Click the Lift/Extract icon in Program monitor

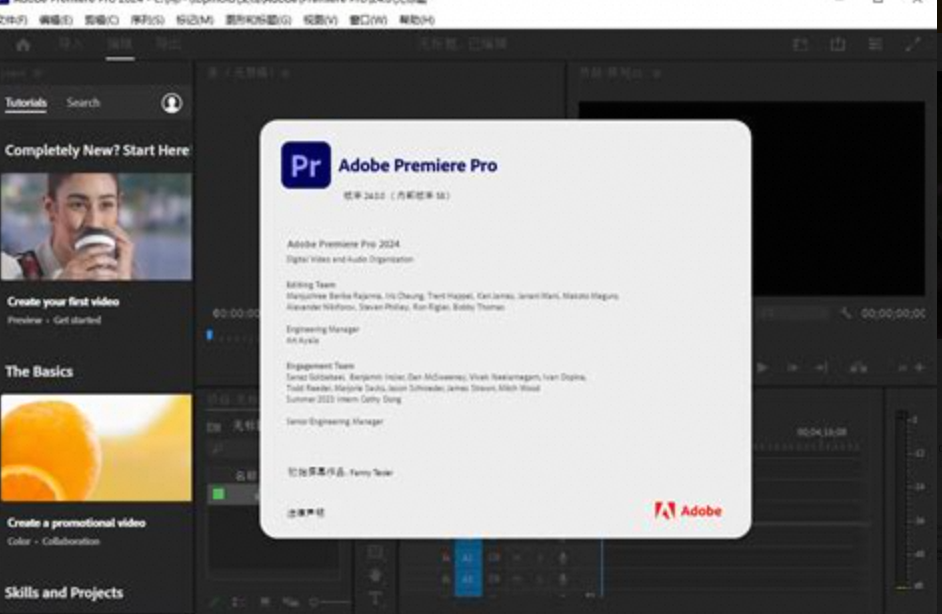click(x=858, y=367)
